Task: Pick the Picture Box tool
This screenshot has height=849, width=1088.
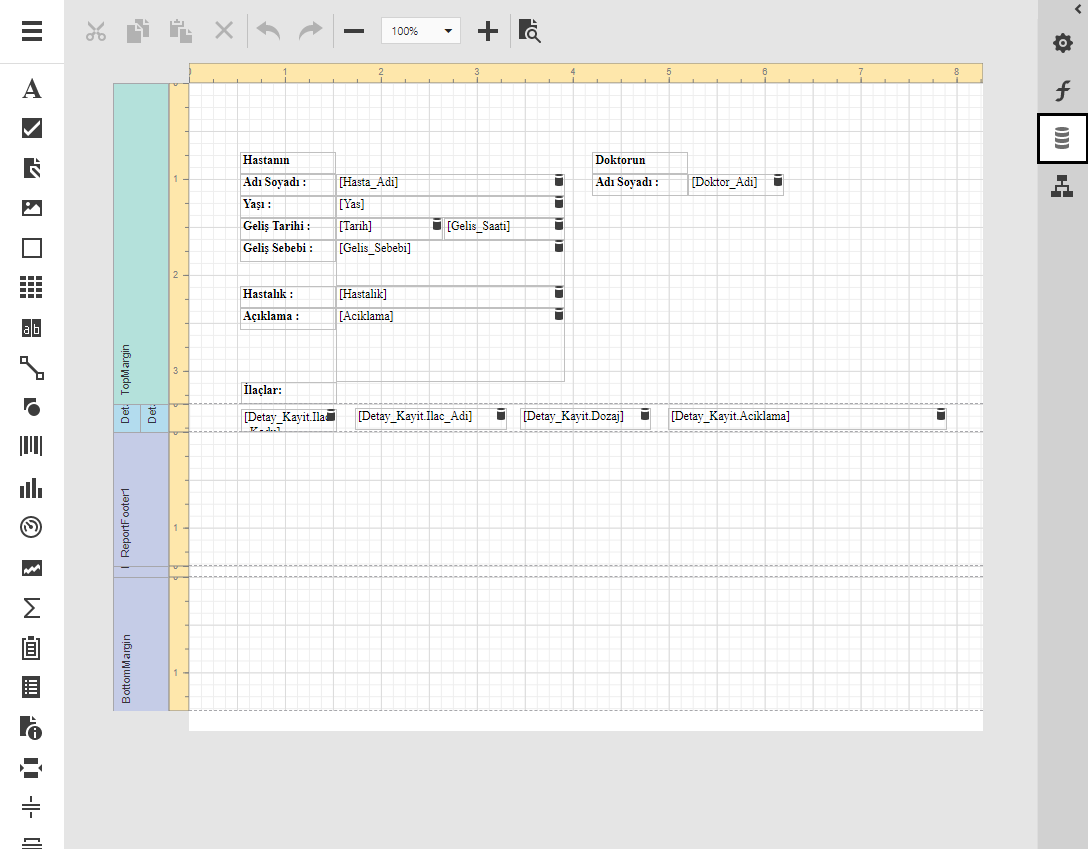Action: tap(32, 208)
